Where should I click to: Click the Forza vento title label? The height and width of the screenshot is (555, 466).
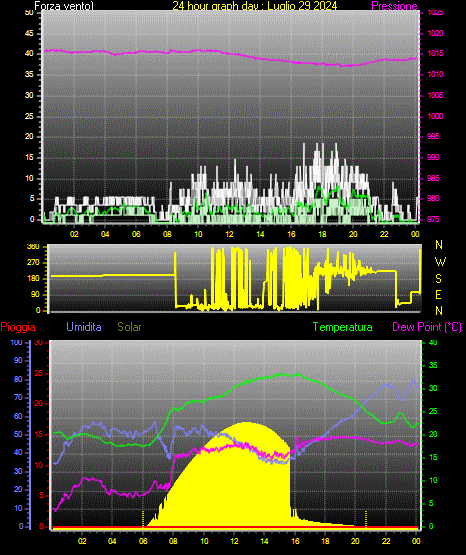point(64,6)
